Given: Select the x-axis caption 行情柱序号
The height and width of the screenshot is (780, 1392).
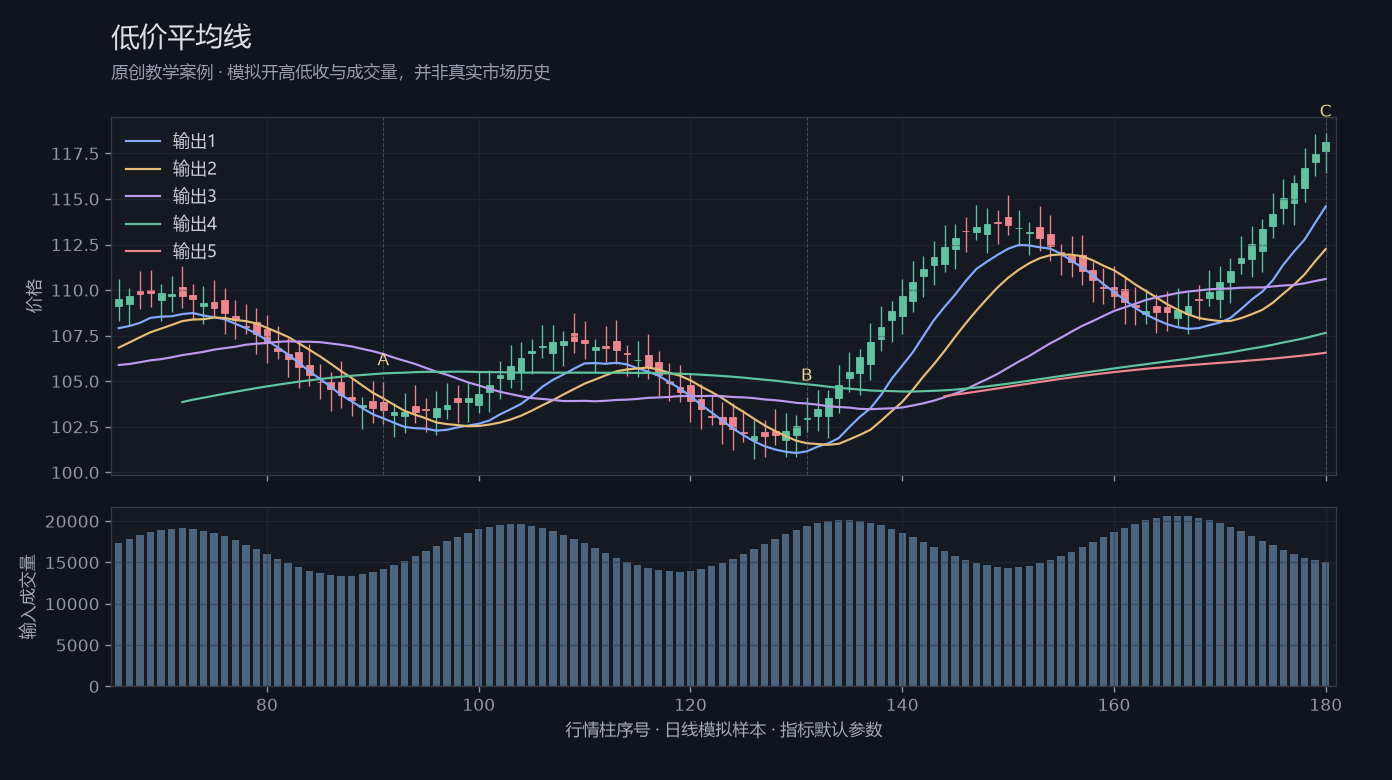Looking at the screenshot, I should pyautogui.click(x=724, y=730).
